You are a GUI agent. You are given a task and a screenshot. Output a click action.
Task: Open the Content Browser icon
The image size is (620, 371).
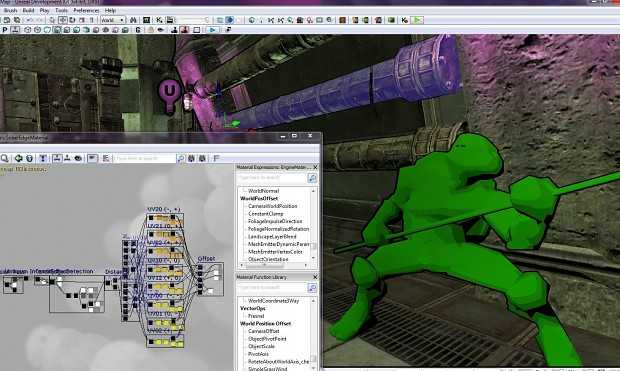(146, 20)
